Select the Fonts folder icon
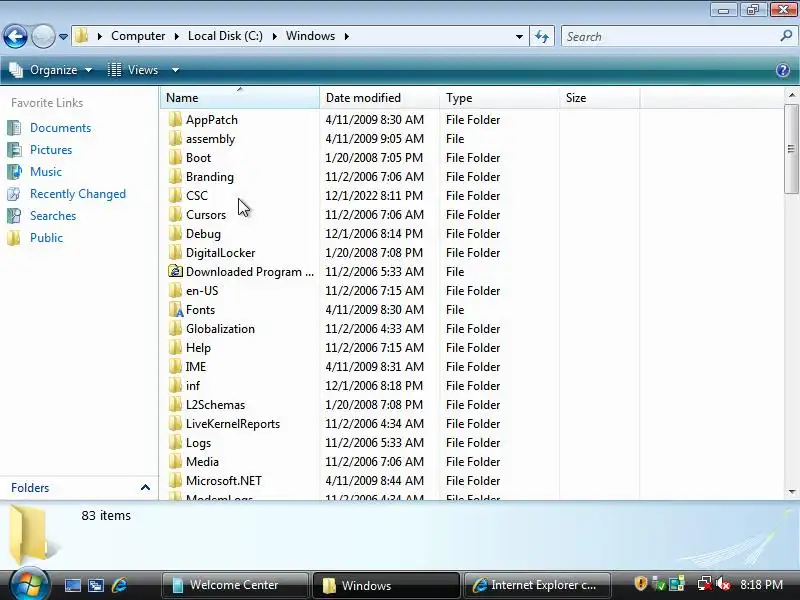800x600 pixels. (175, 310)
